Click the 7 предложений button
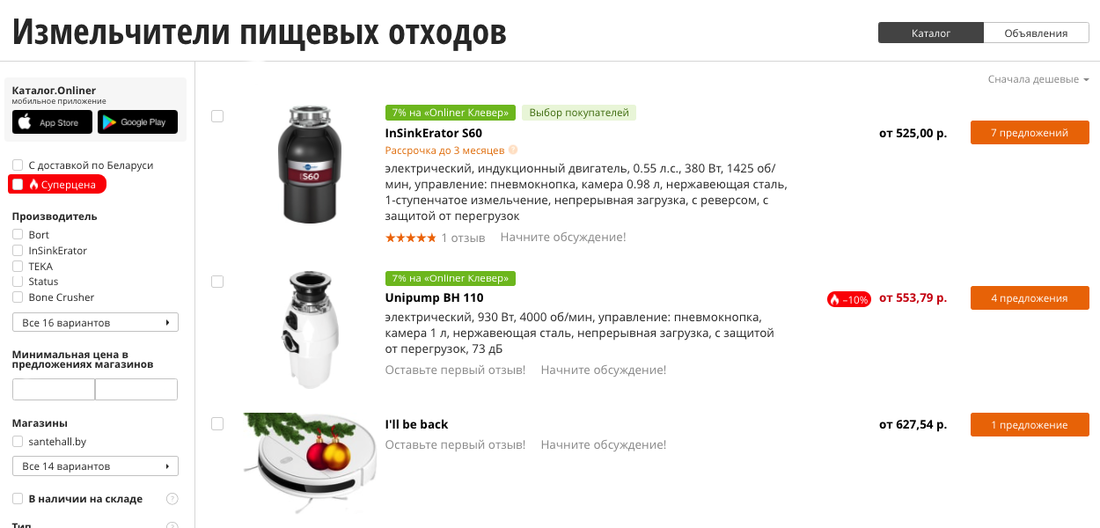This screenshot has width=1100, height=528. (x=1030, y=133)
